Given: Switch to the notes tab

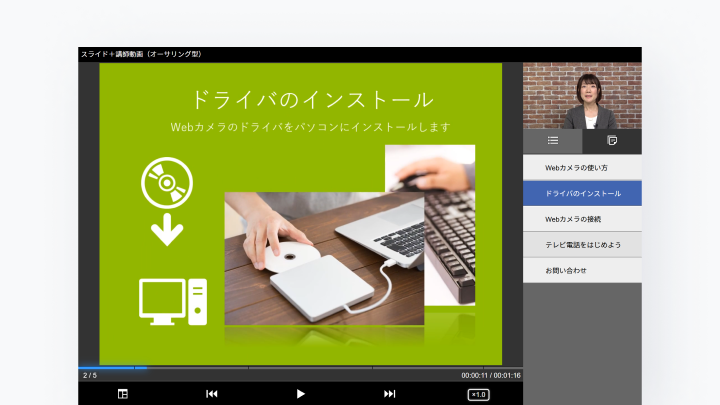Looking at the screenshot, I should pyautogui.click(x=612, y=141).
